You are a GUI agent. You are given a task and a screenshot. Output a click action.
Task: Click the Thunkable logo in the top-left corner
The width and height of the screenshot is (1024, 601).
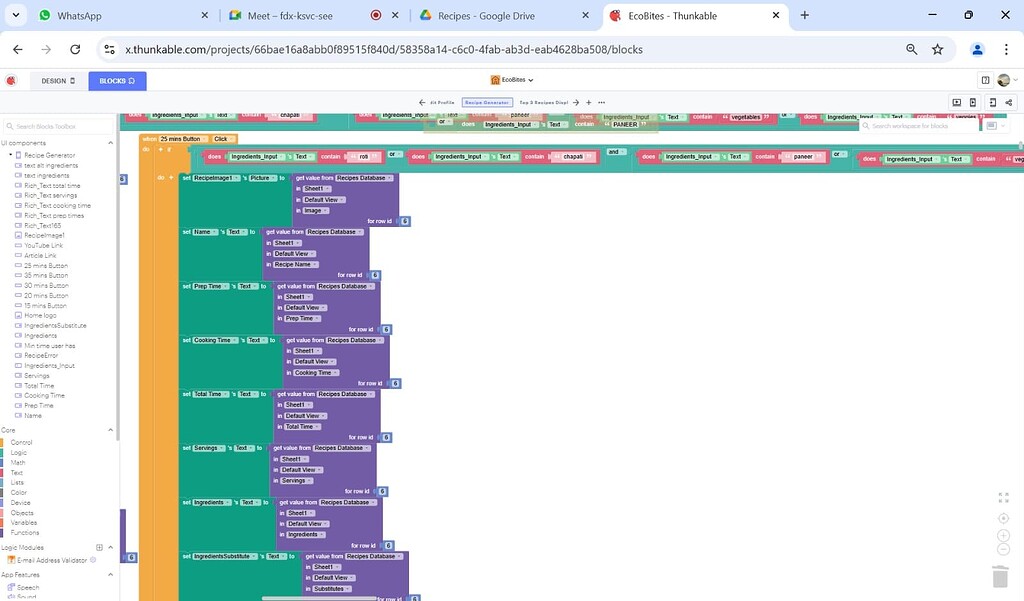pos(11,80)
